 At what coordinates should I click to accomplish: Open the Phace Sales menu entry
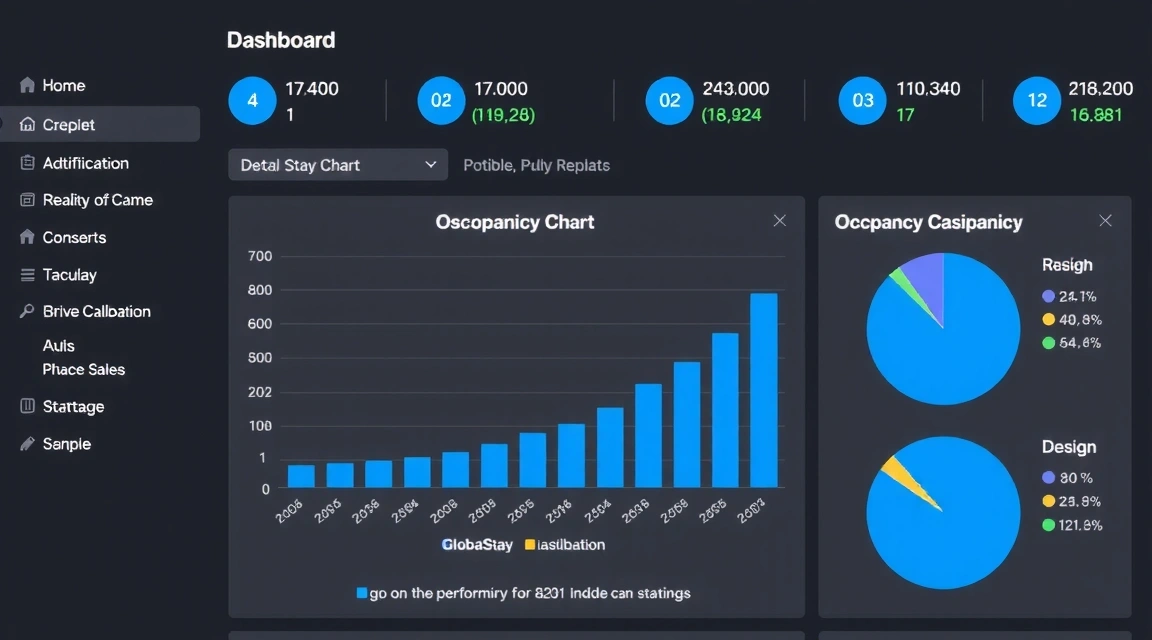click(84, 369)
